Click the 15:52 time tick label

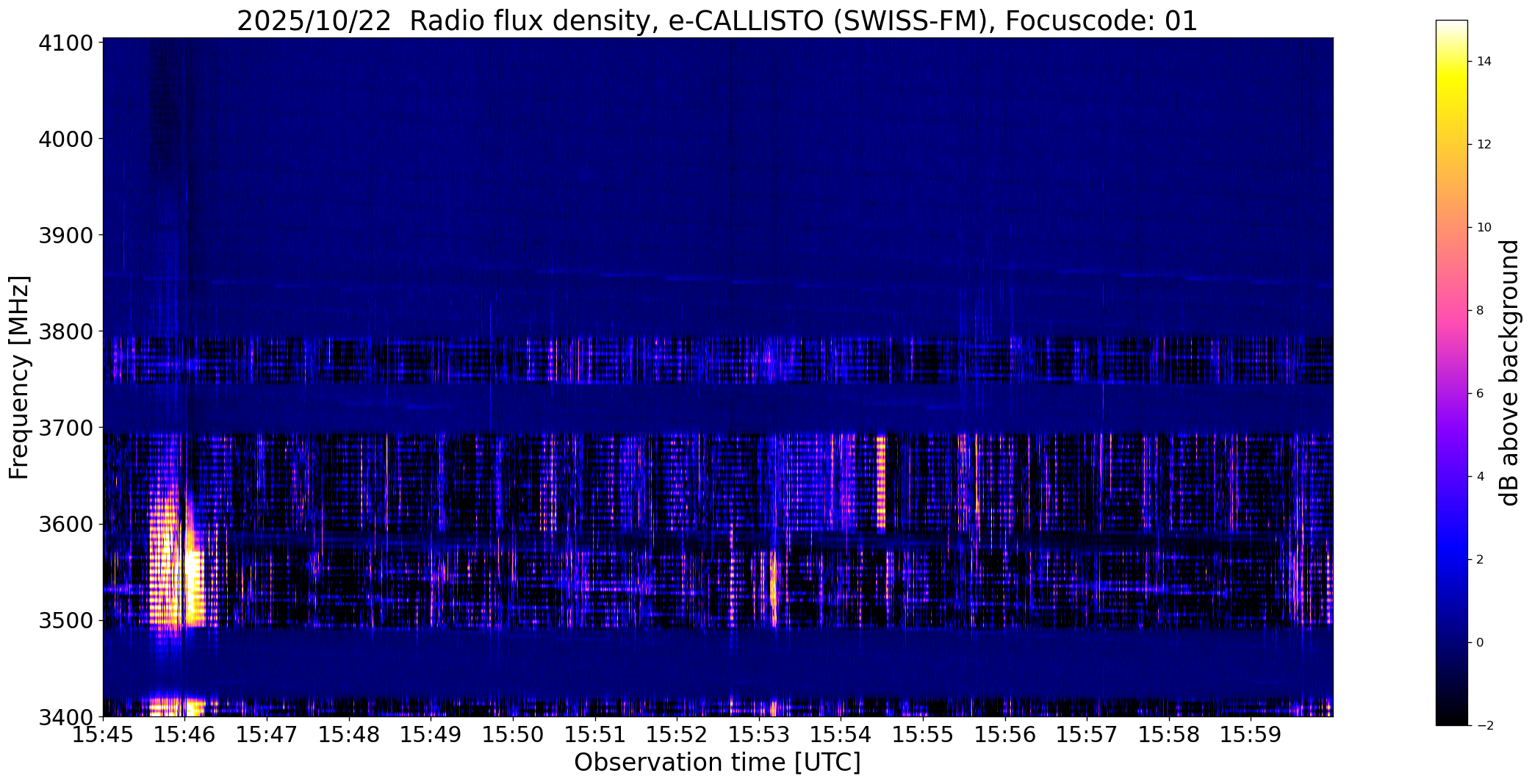coord(677,735)
